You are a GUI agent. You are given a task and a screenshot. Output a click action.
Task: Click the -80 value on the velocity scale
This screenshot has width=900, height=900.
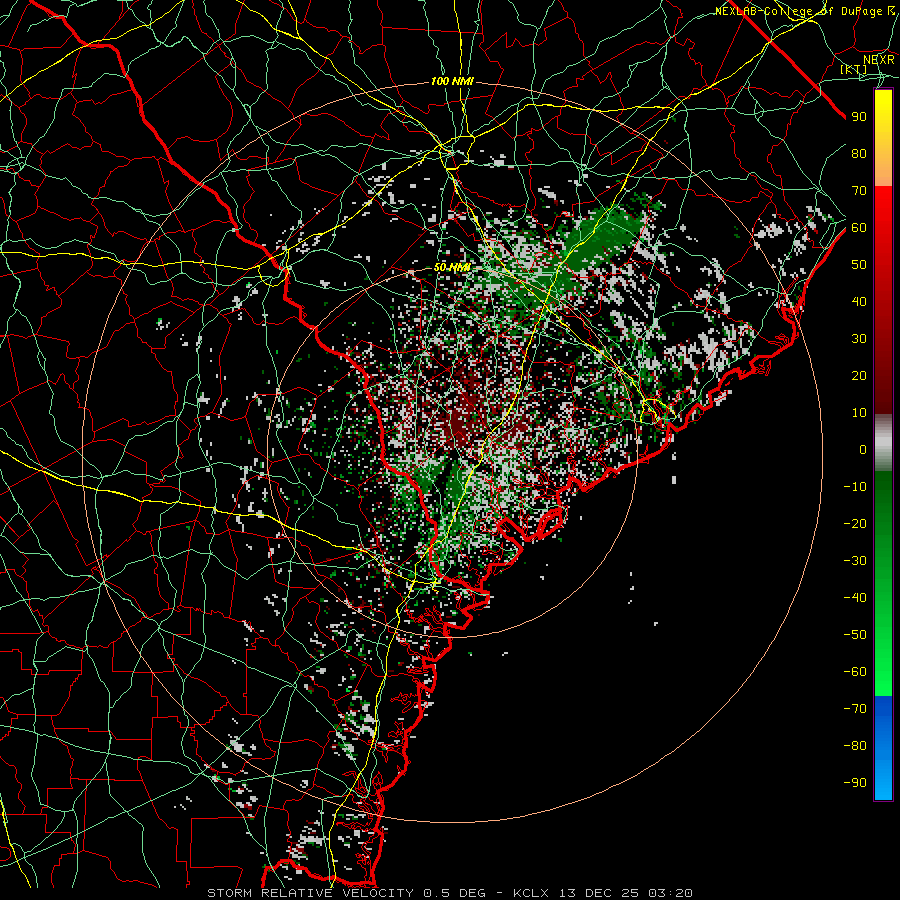pyautogui.click(x=855, y=746)
